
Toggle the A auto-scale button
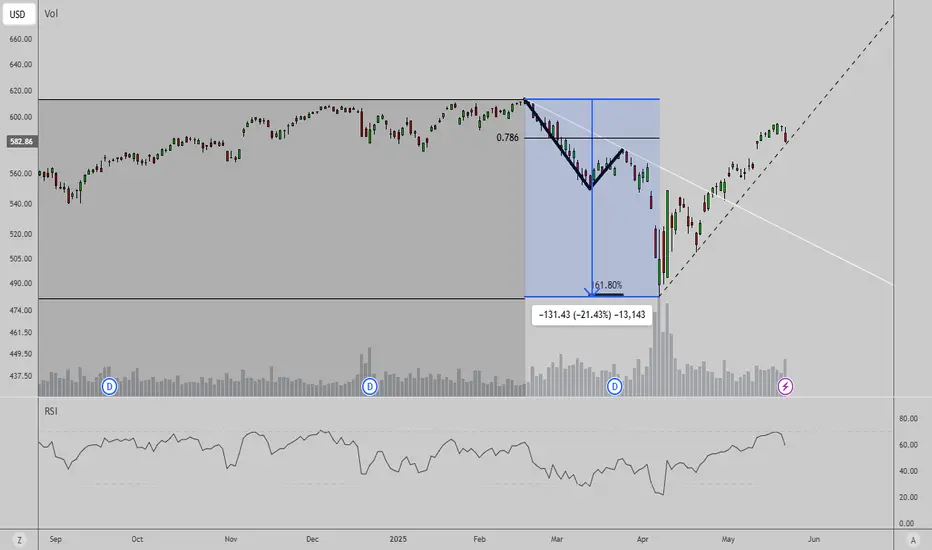[913, 540]
